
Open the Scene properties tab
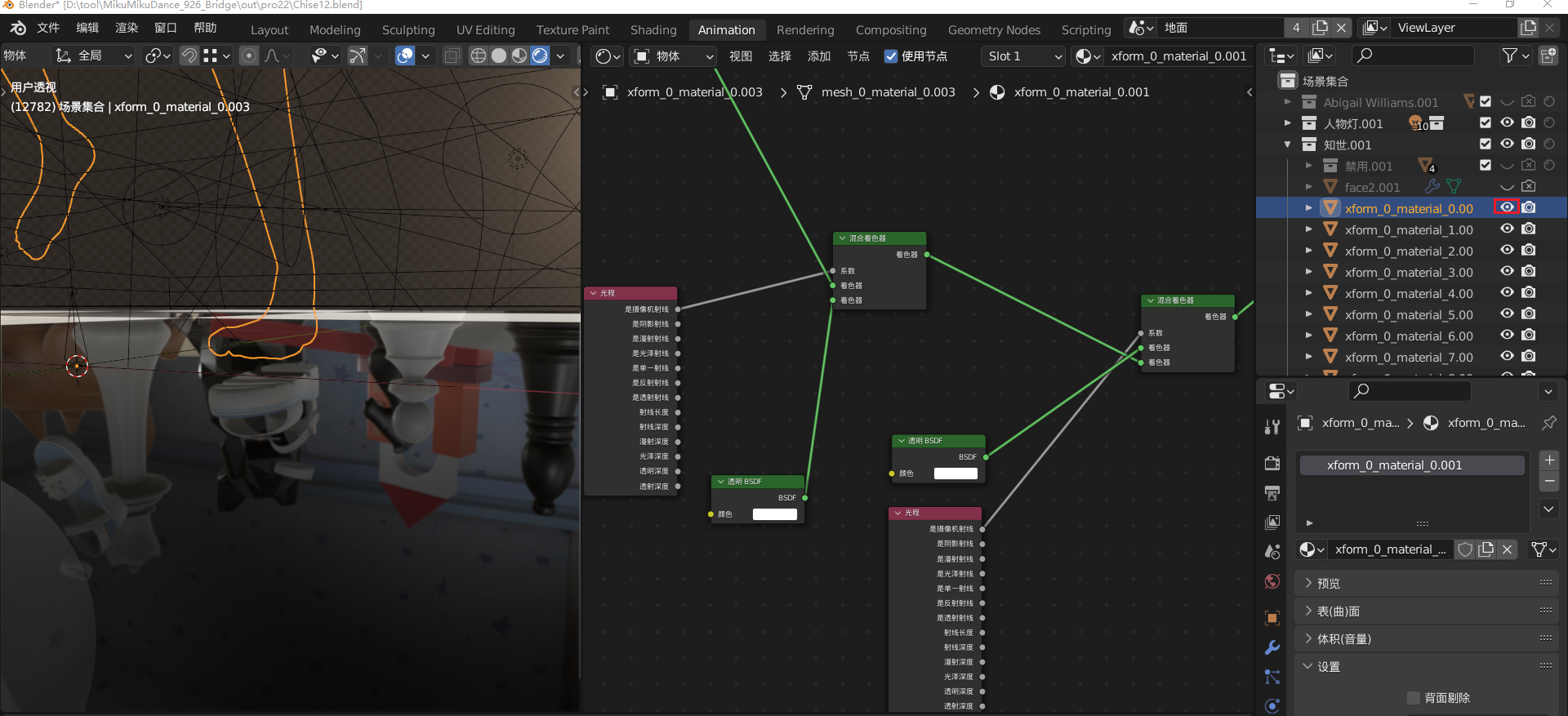tap(1272, 551)
